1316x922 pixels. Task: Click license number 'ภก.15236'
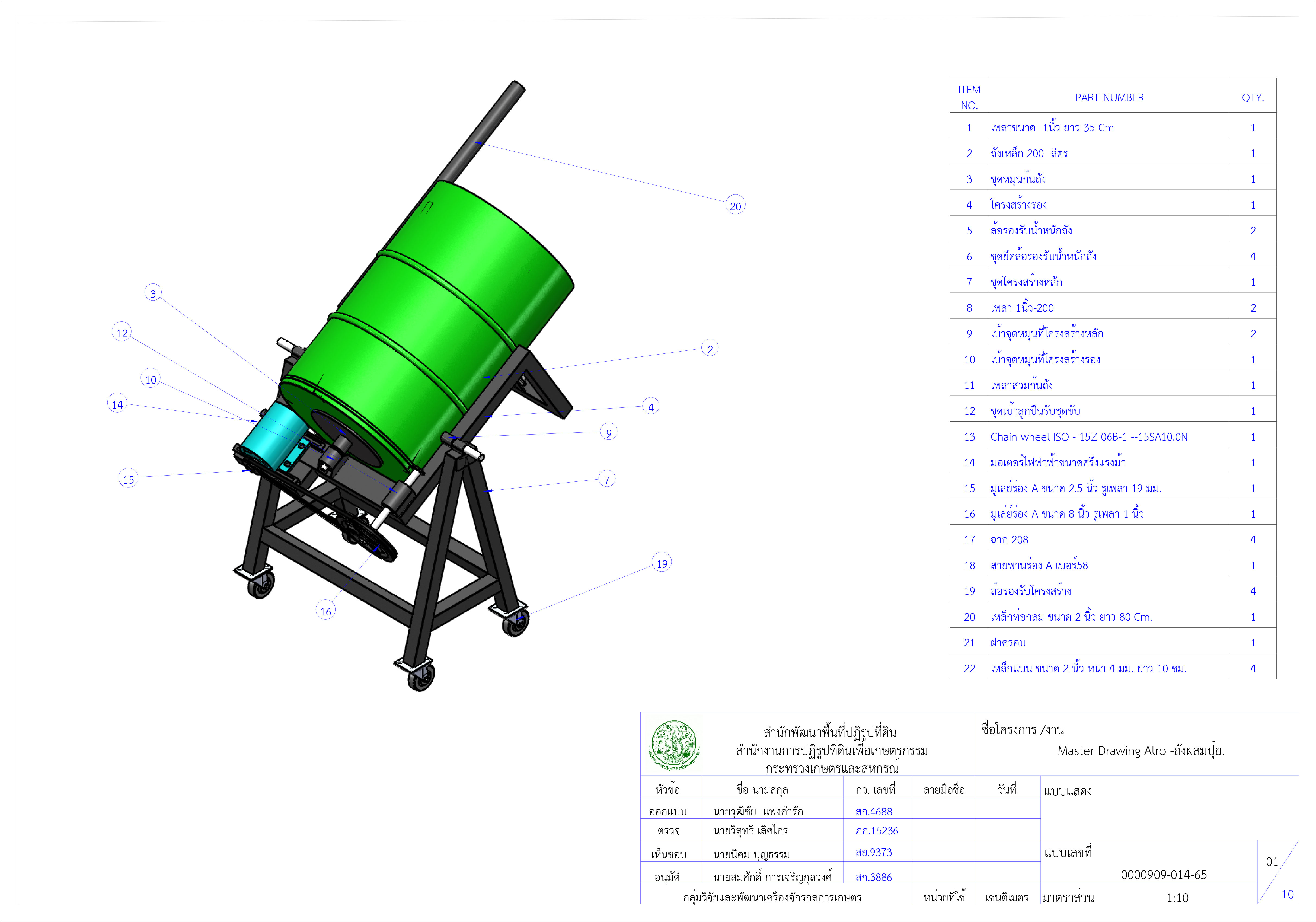pos(876,831)
